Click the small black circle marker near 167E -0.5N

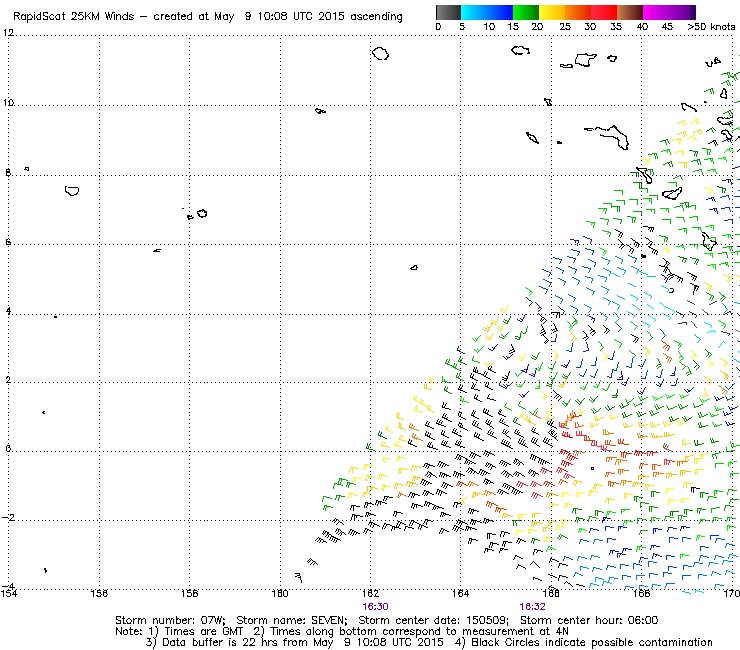click(592, 468)
